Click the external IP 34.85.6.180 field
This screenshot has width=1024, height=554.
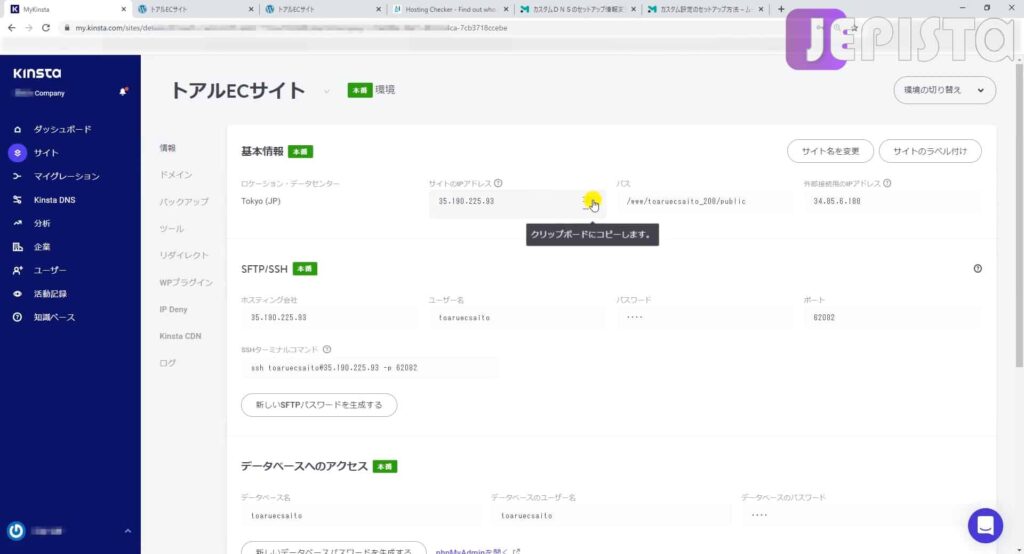892,201
